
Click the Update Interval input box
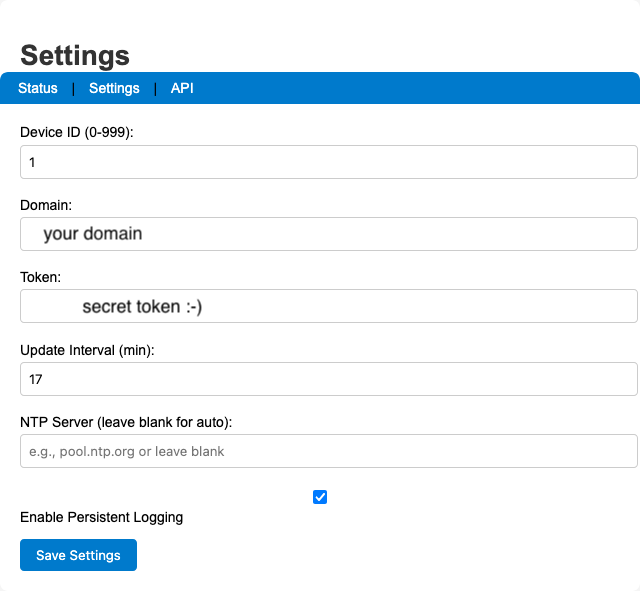tap(328, 379)
